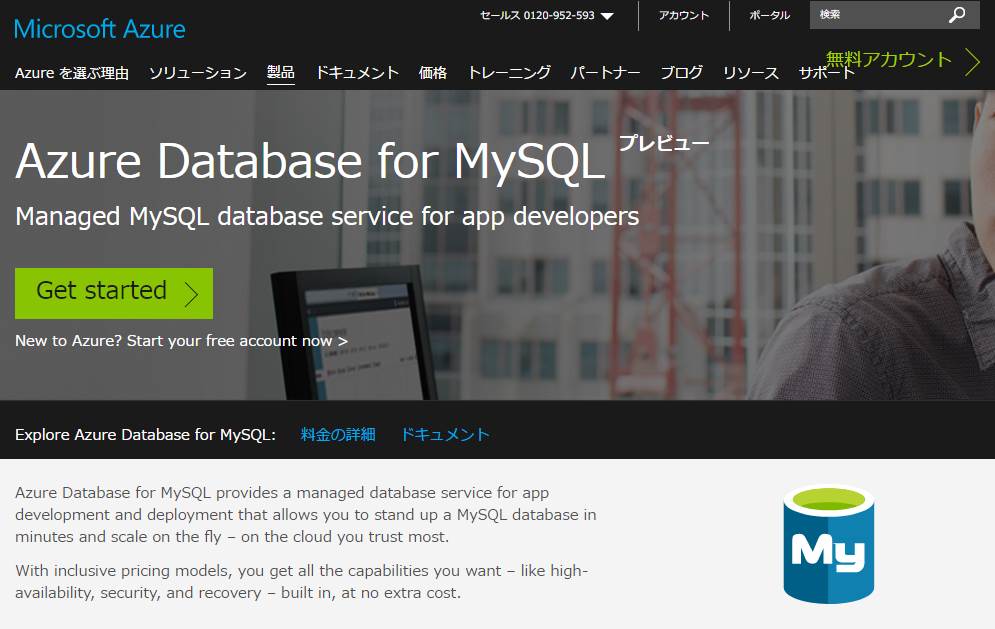The height and width of the screenshot is (629, 995).
Task: Open the ブログ navigation item
Action: (x=681, y=73)
